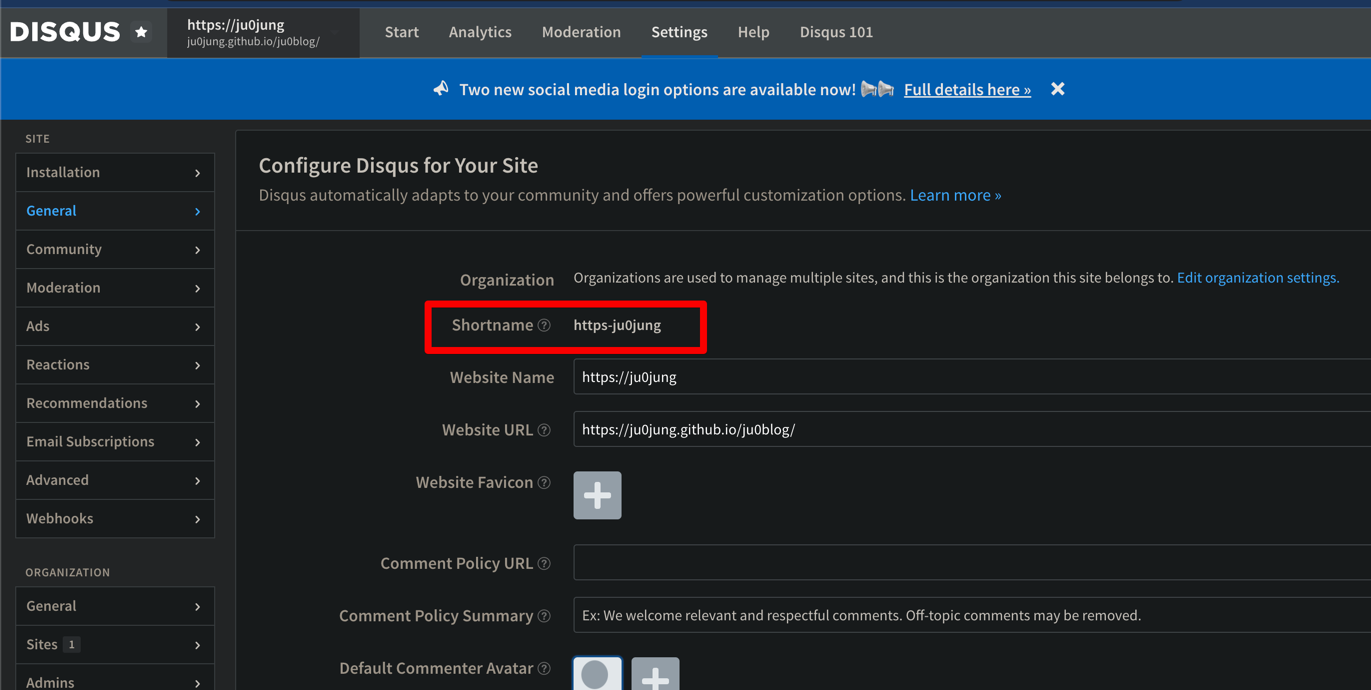Open the Webhooks sidebar item

[114, 518]
